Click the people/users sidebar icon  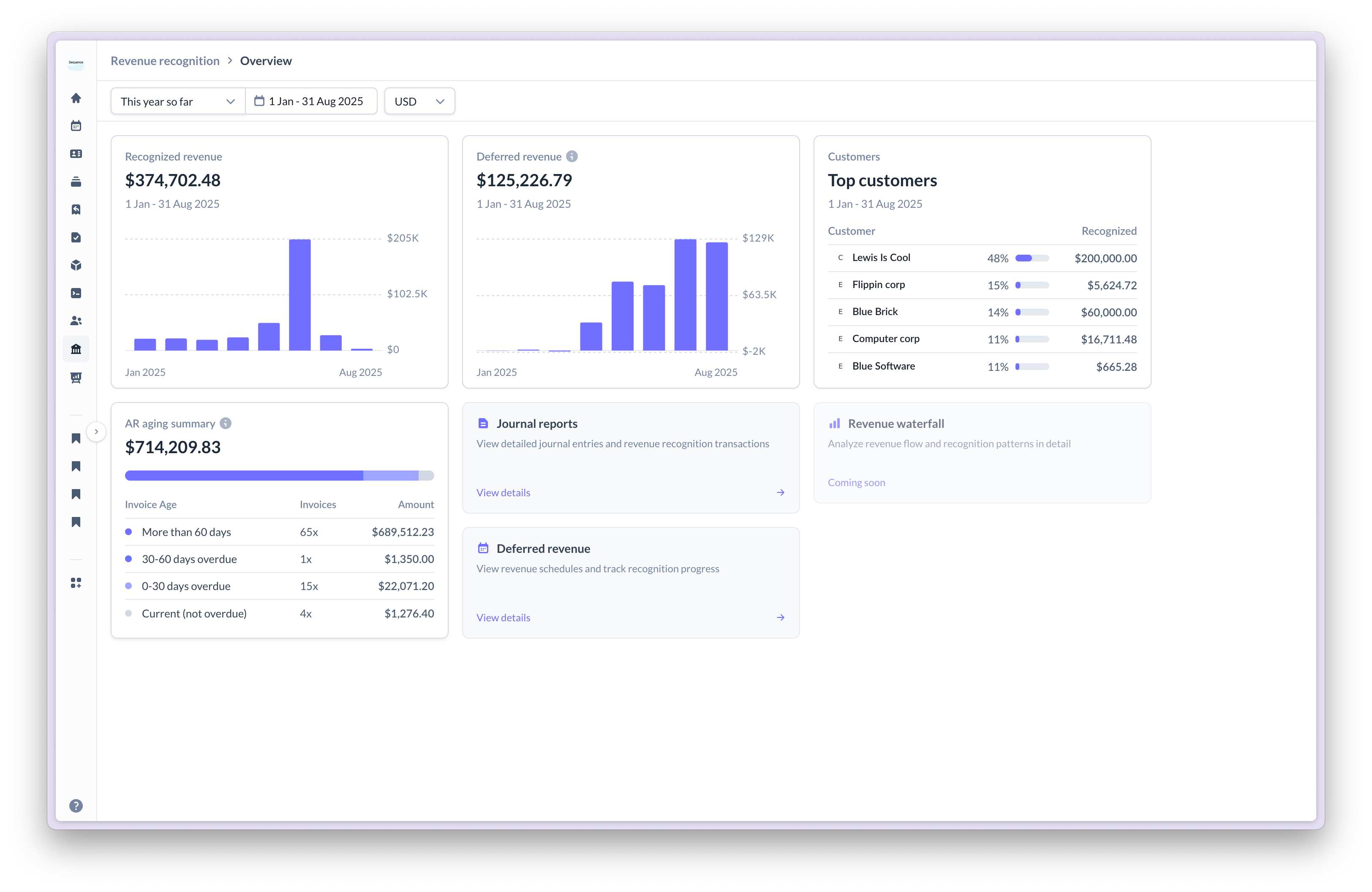(76, 321)
